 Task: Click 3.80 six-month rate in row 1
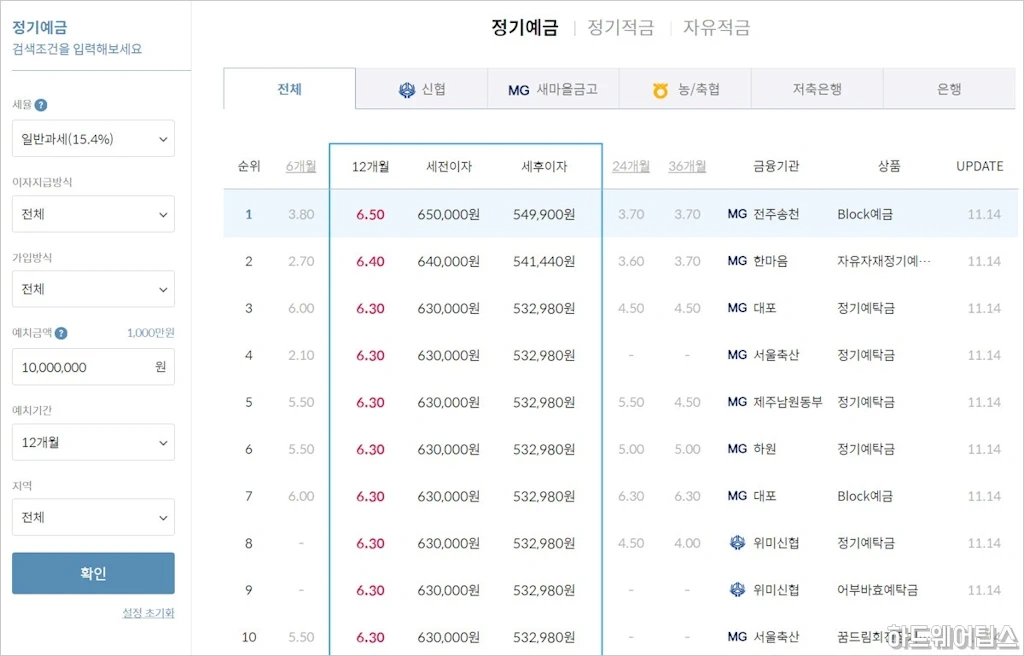point(301,214)
